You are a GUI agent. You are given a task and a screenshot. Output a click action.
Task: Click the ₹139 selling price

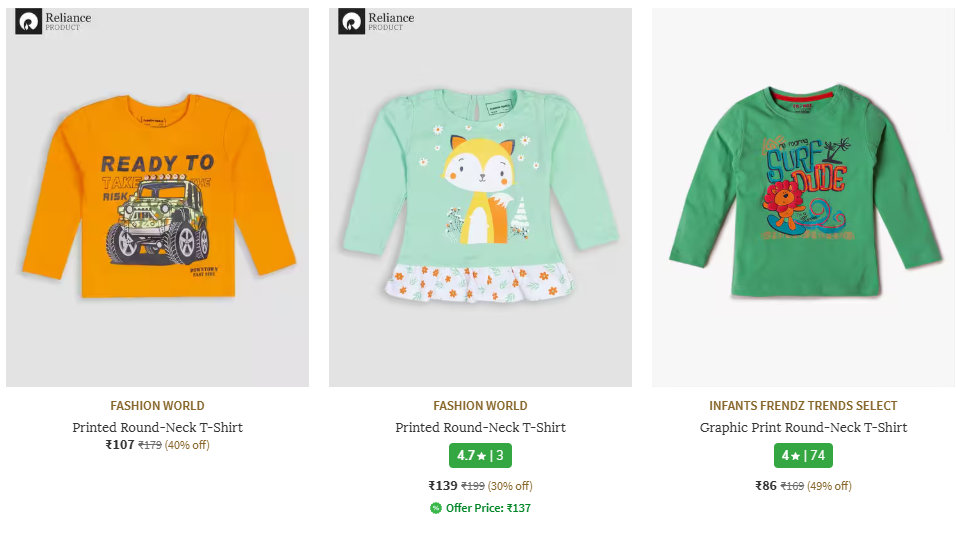[x=443, y=486]
